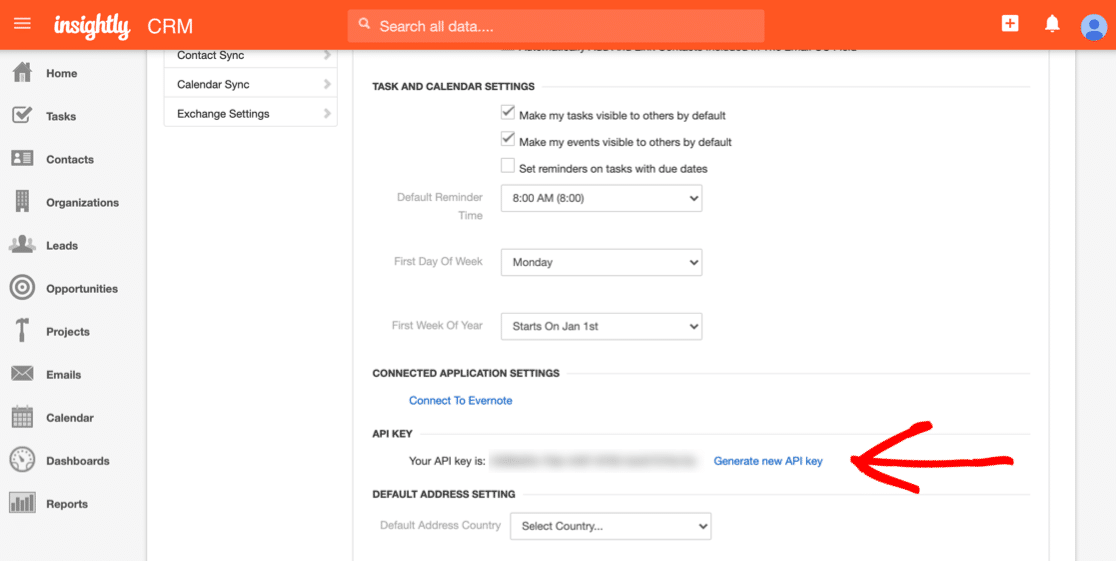
Task: Click the First Day Of Week label
Action: click(x=438, y=262)
